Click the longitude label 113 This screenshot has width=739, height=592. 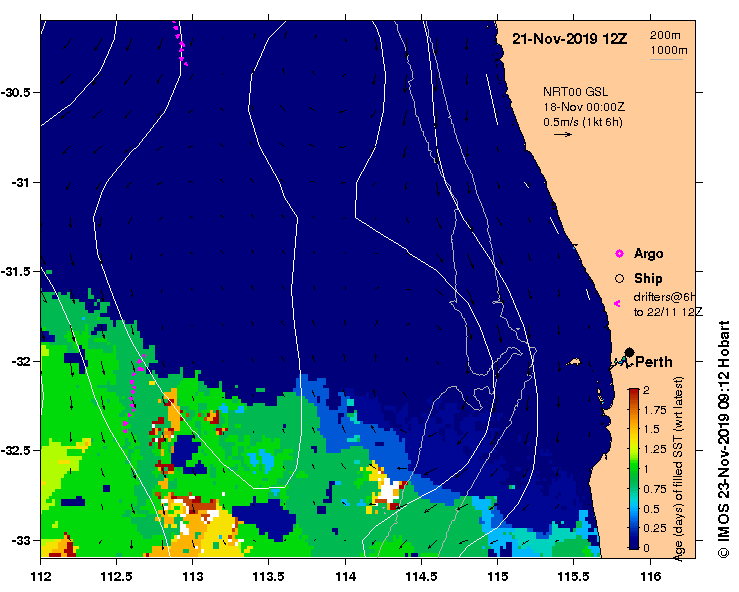pos(193,576)
